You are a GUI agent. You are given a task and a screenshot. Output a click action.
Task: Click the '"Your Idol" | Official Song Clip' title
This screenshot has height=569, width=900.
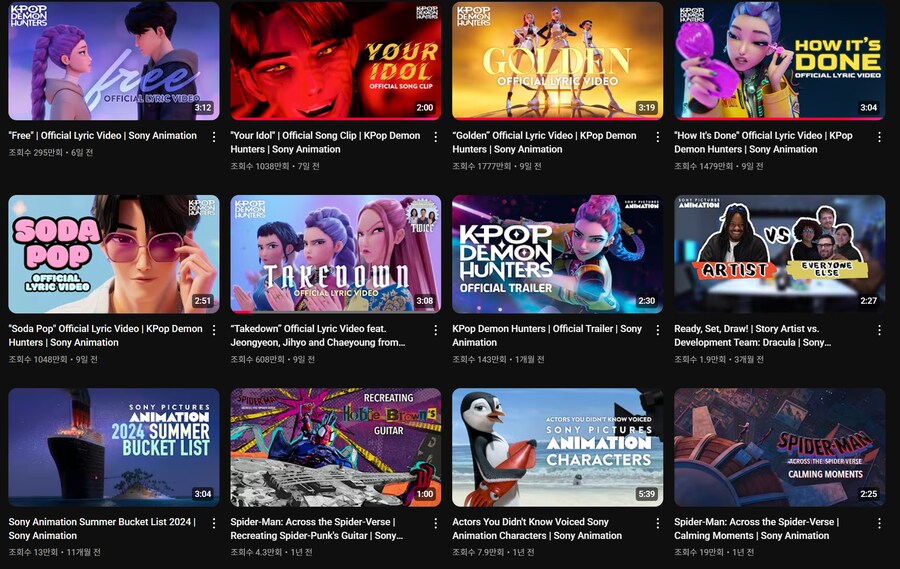(x=325, y=142)
